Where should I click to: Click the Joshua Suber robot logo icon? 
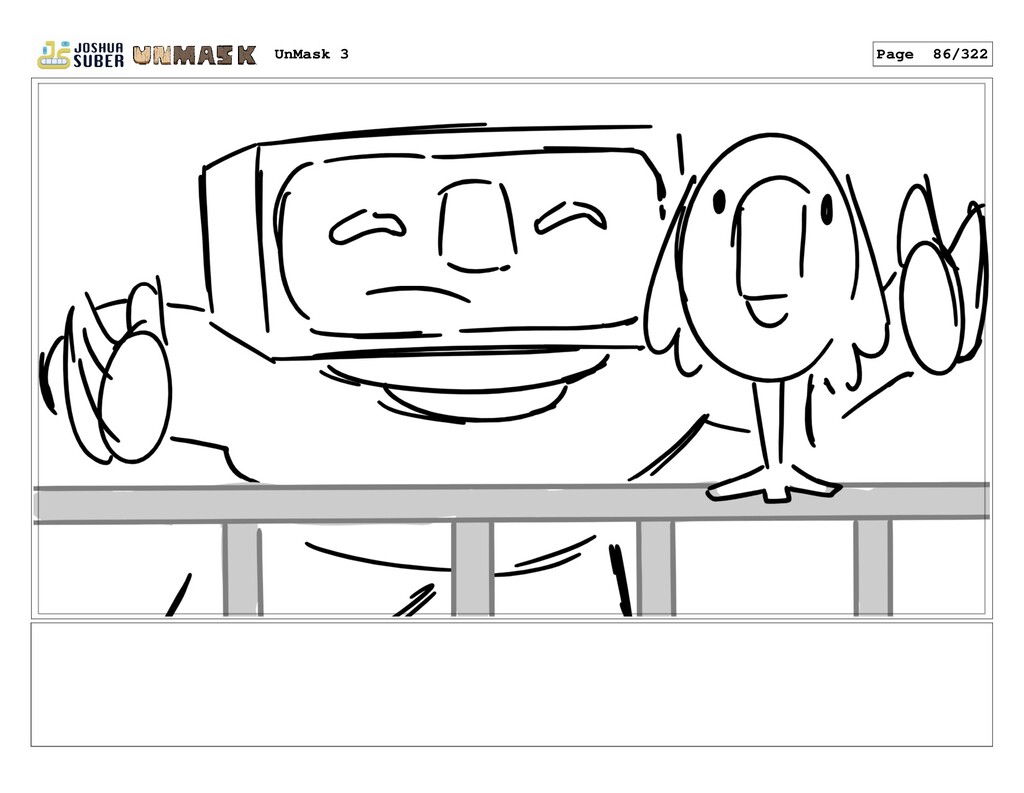(54, 55)
